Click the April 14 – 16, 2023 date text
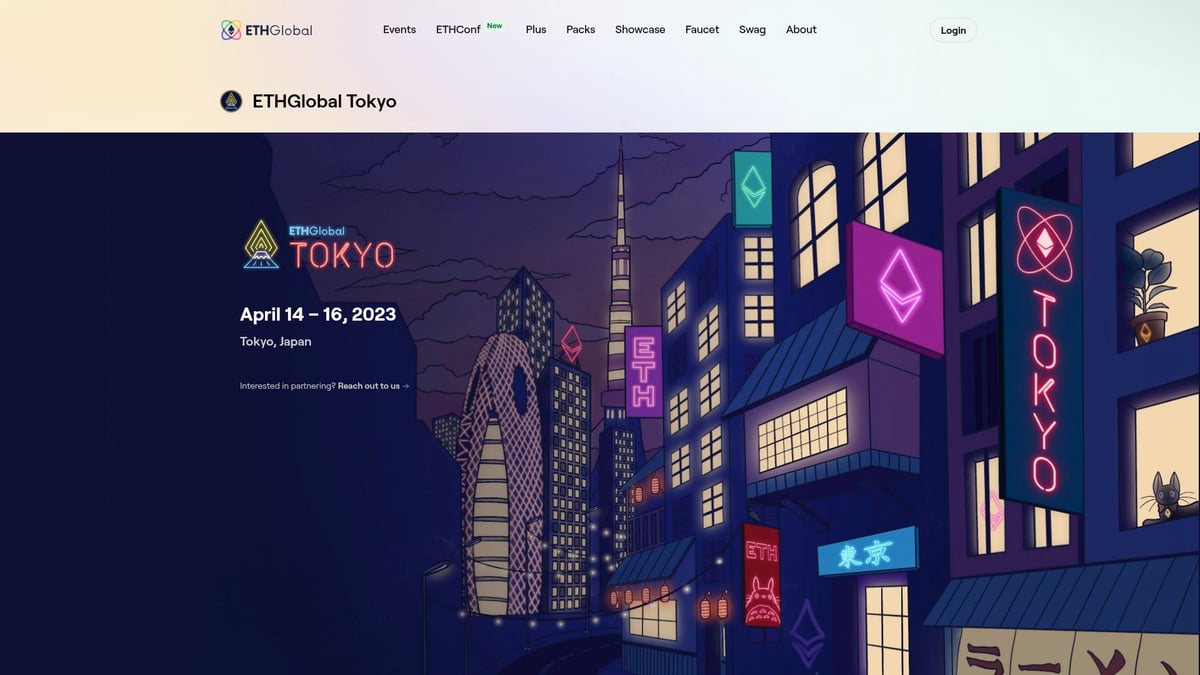Image resolution: width=1200 pixels, height=675 pixels. click(317, 314)
